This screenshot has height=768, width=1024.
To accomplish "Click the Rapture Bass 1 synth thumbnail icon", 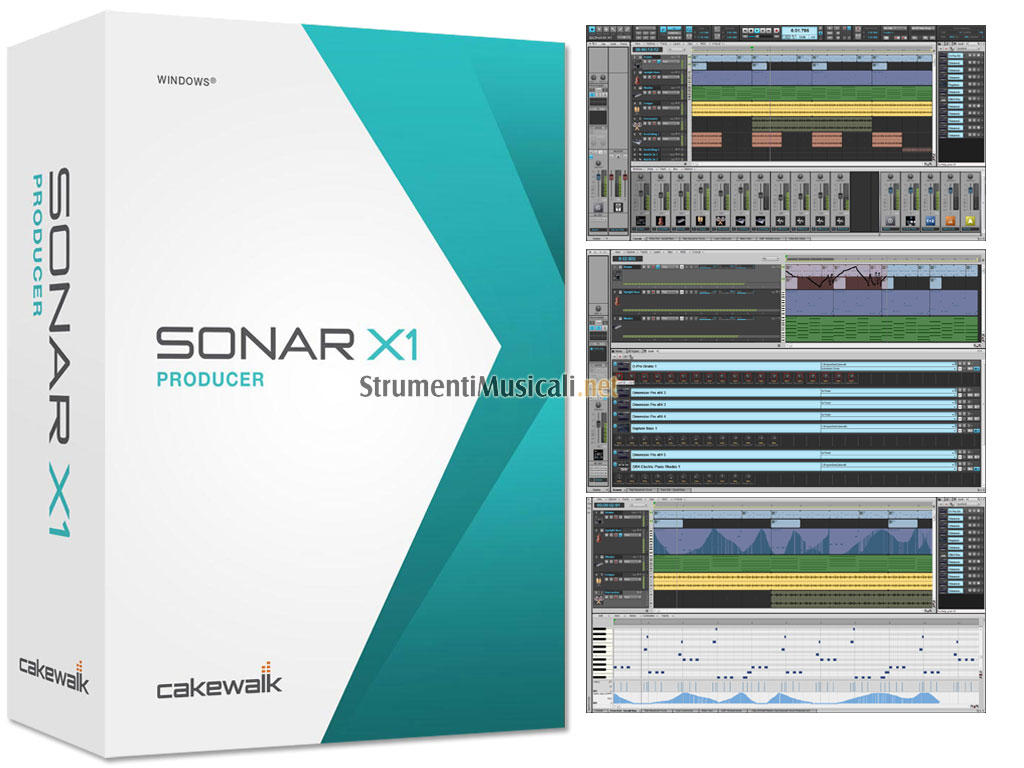I will click(621, 428).
